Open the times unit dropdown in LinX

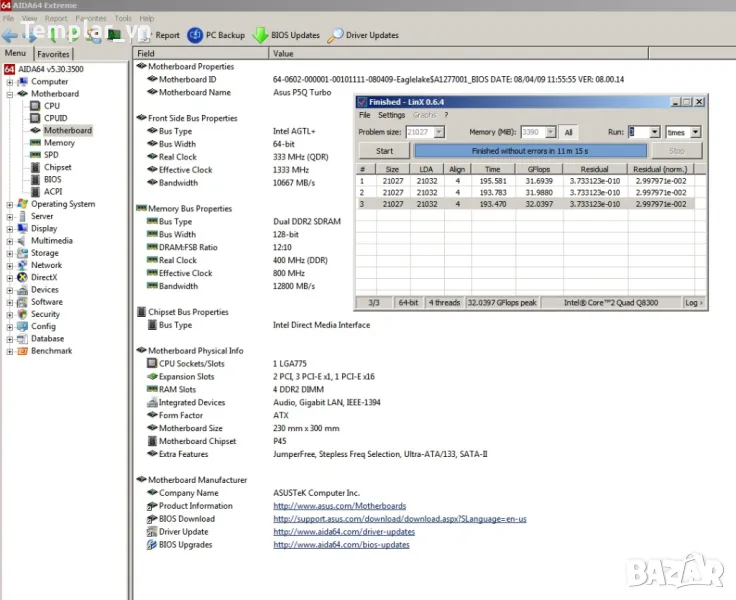696,132
